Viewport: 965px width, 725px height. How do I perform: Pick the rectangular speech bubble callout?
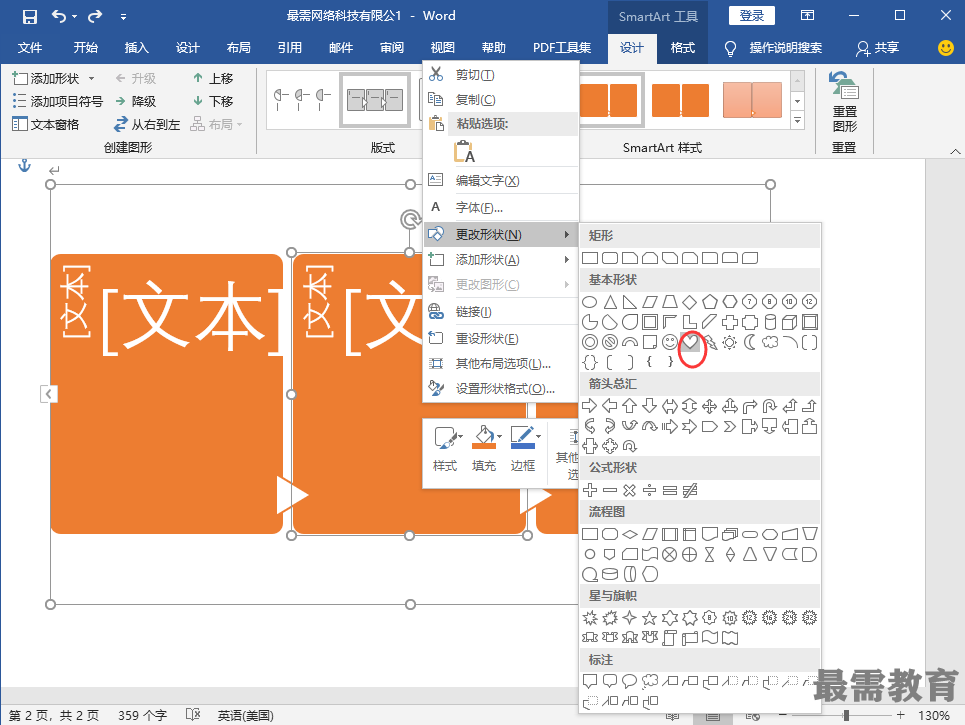[x=590, y=681]
